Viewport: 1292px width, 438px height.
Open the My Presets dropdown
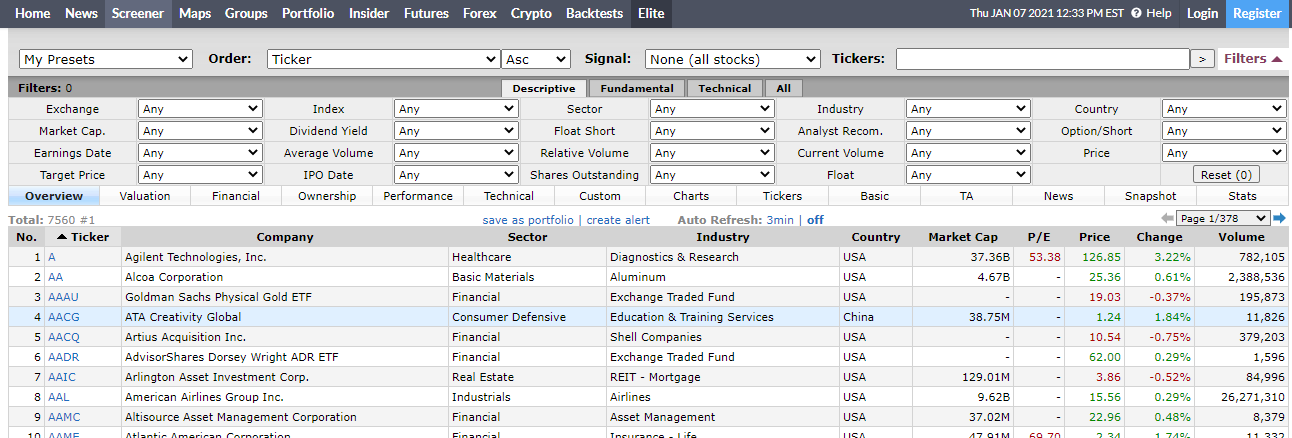106,59
